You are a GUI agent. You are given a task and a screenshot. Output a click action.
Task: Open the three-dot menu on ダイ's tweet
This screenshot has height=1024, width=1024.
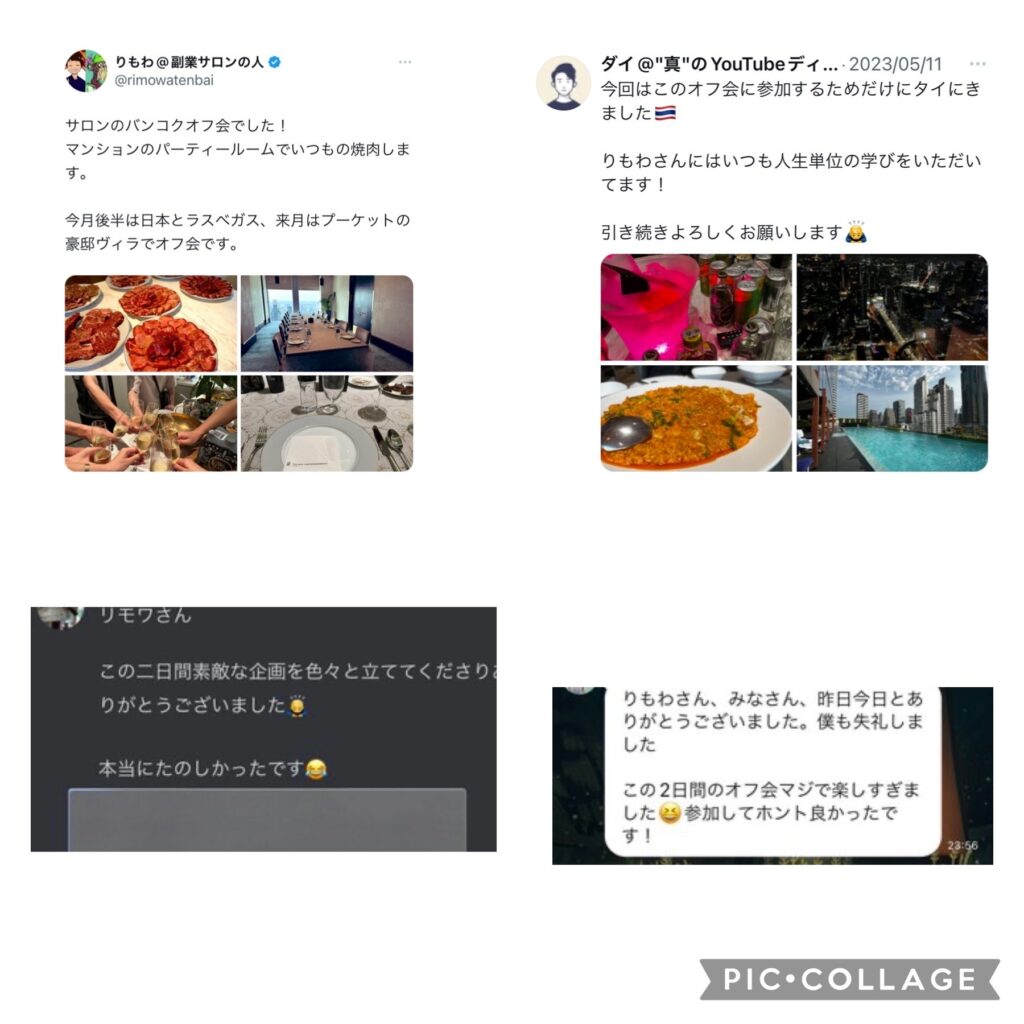[978, 63]
